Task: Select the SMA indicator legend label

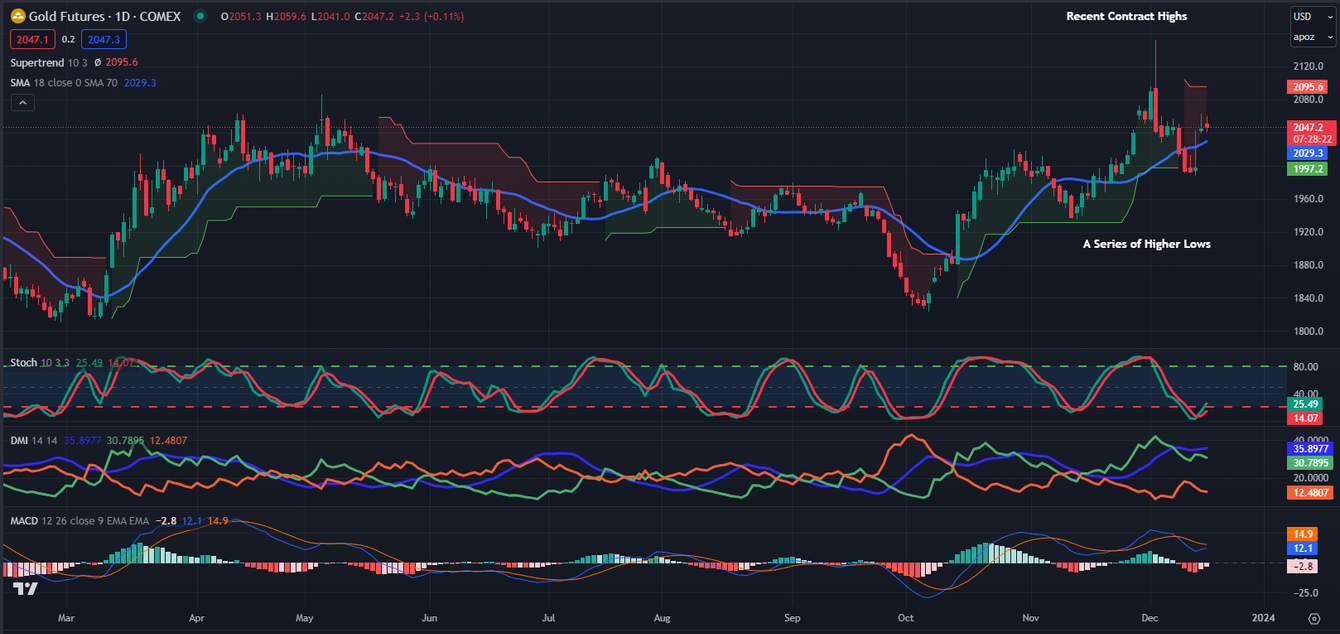Action: pyautogui.click(x=22, y=82)
